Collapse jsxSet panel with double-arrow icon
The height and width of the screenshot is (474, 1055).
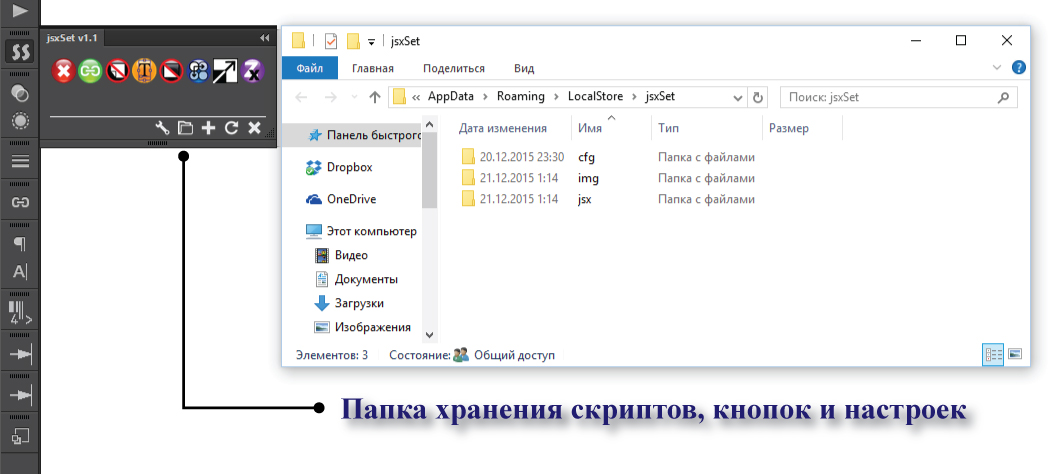pyautogui.click(x=264, y=38)
